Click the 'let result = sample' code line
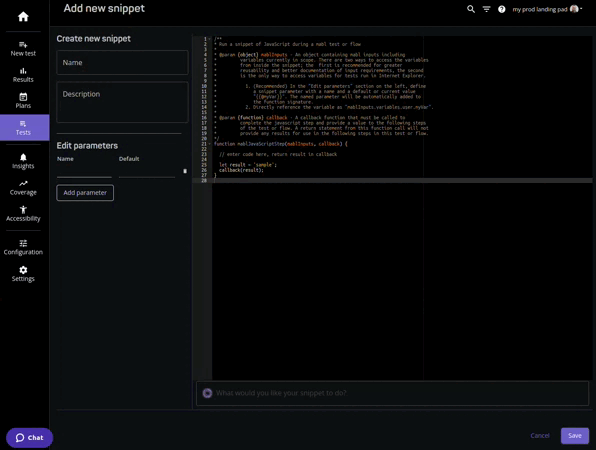Screen dimensions: 596x450 (248, 165)
